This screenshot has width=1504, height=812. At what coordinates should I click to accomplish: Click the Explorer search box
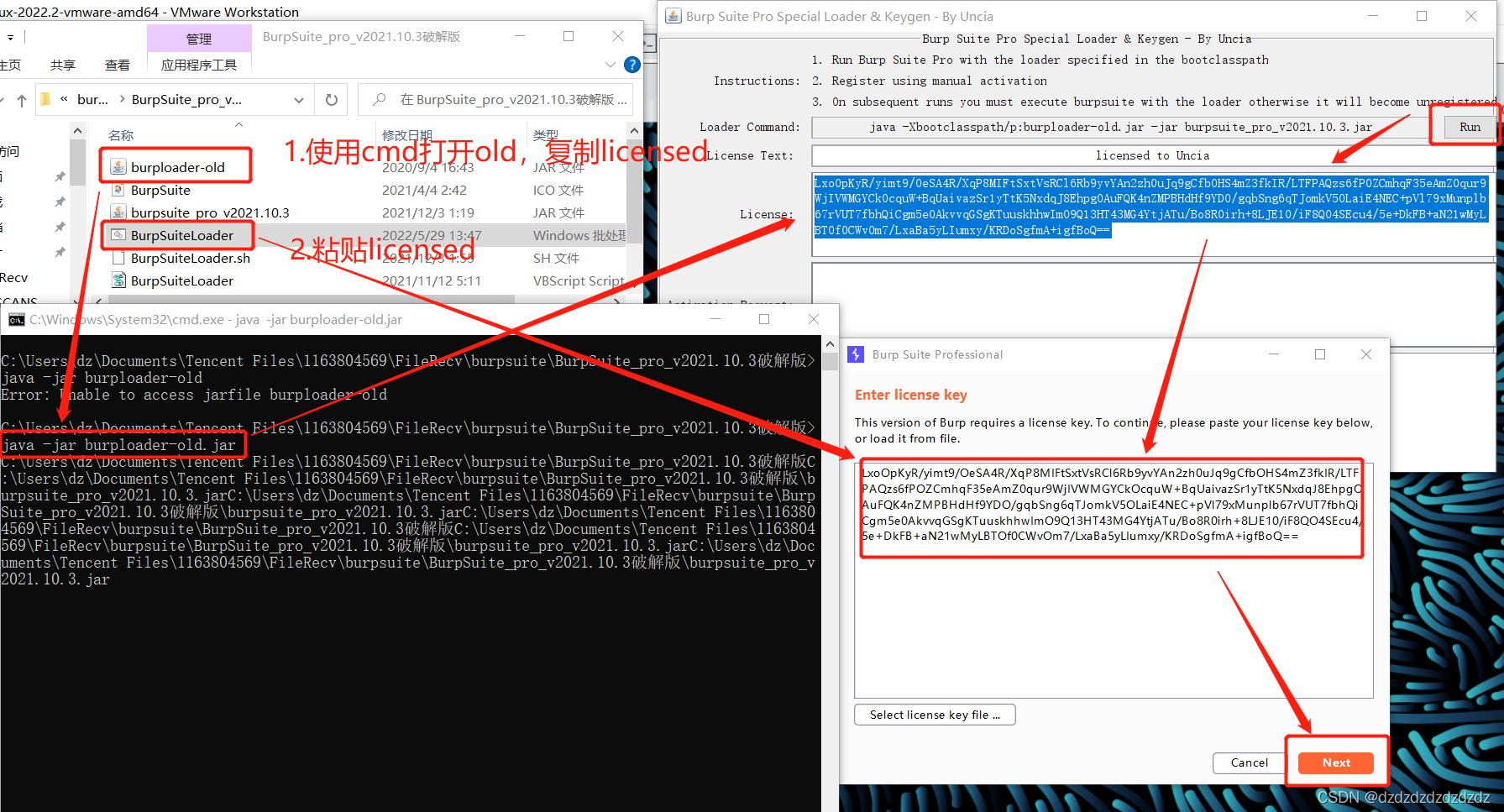pos(495,100)
